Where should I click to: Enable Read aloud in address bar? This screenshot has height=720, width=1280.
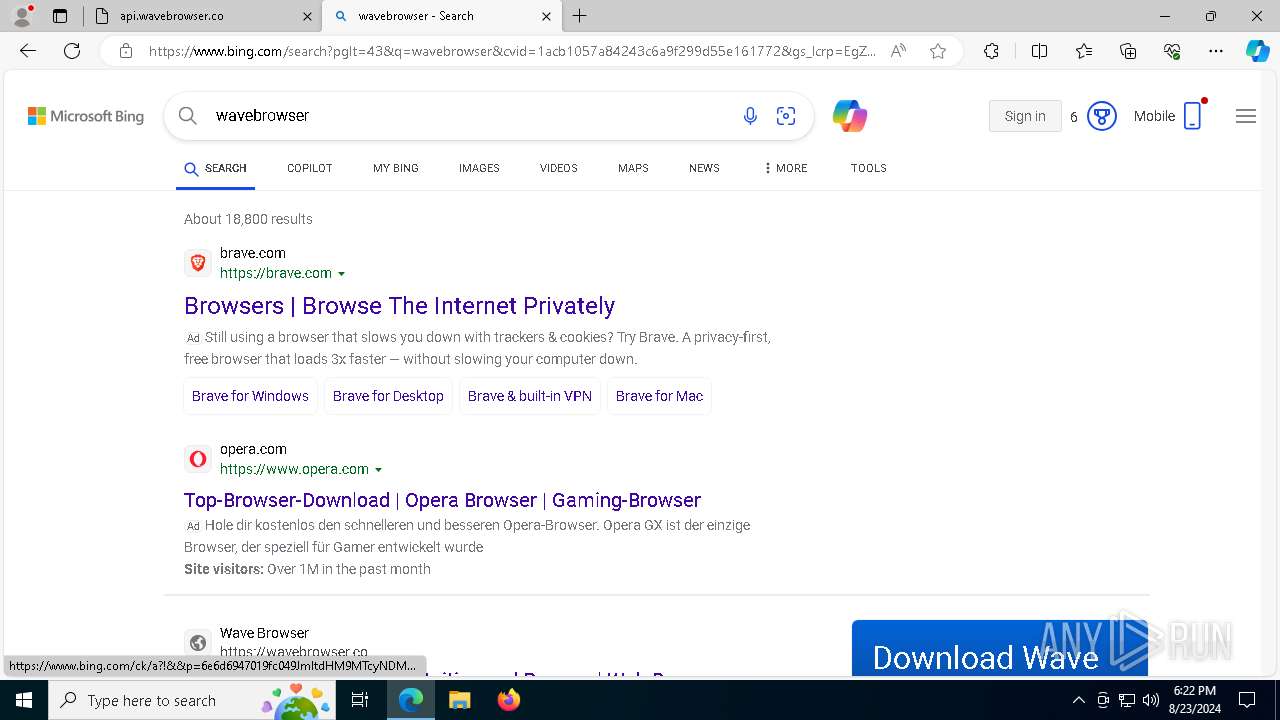pos(898,51)
